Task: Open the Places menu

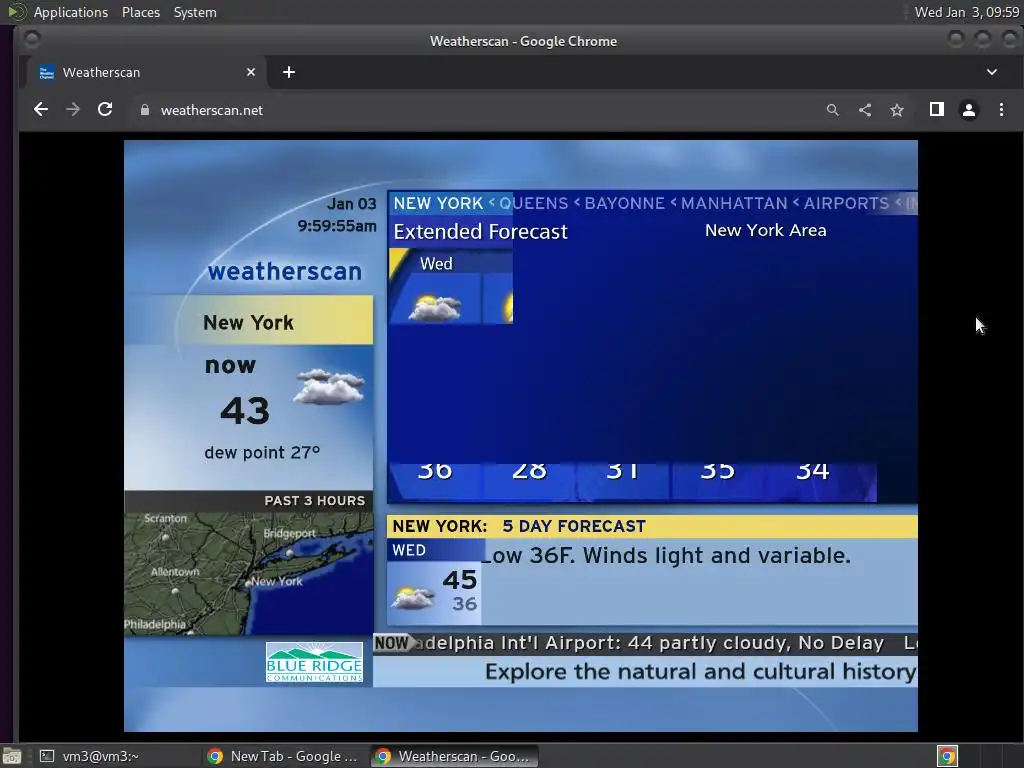Action: 140,12
